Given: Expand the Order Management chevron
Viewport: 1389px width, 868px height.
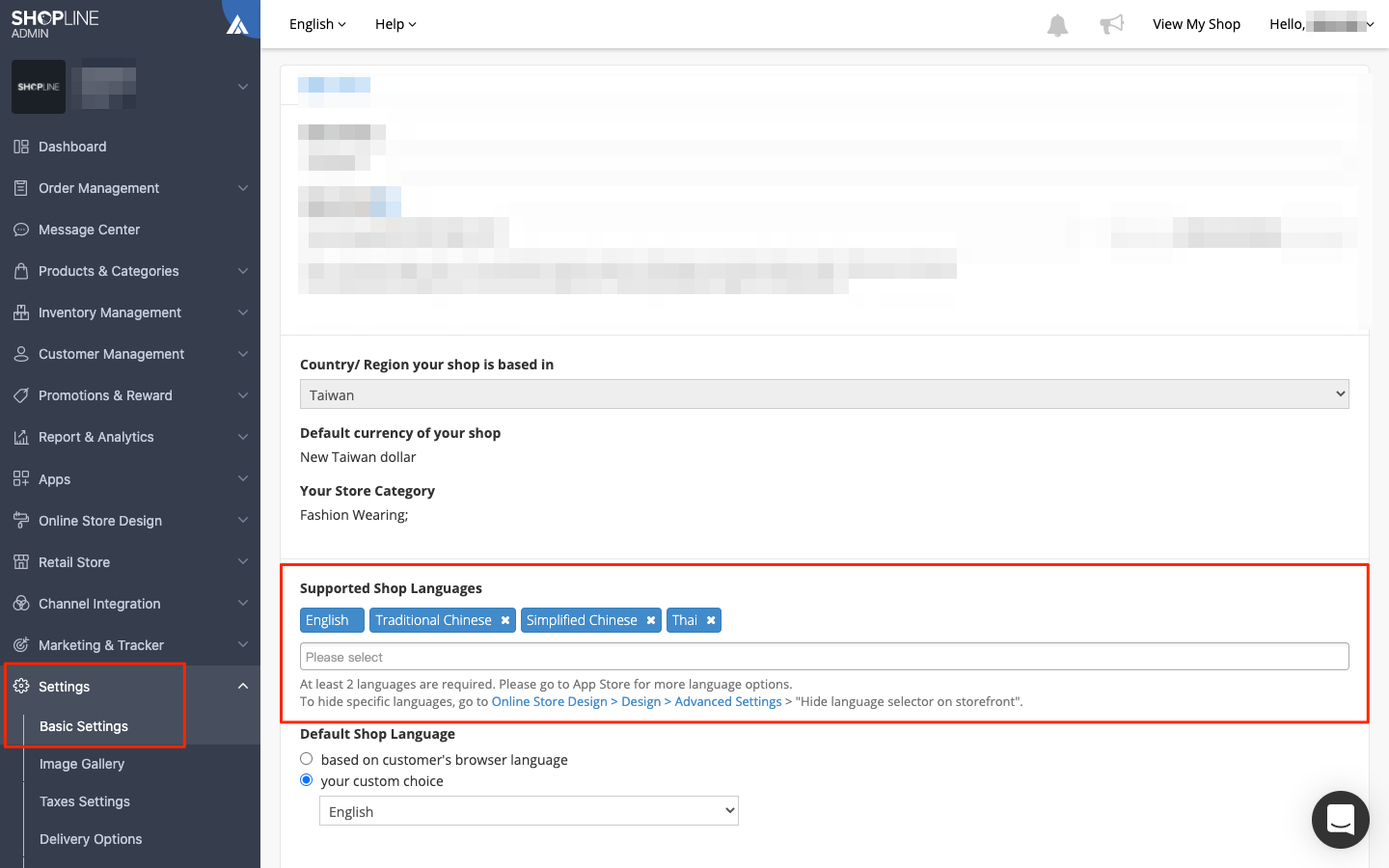Looking at the screenshot, I should coord(243,188).
